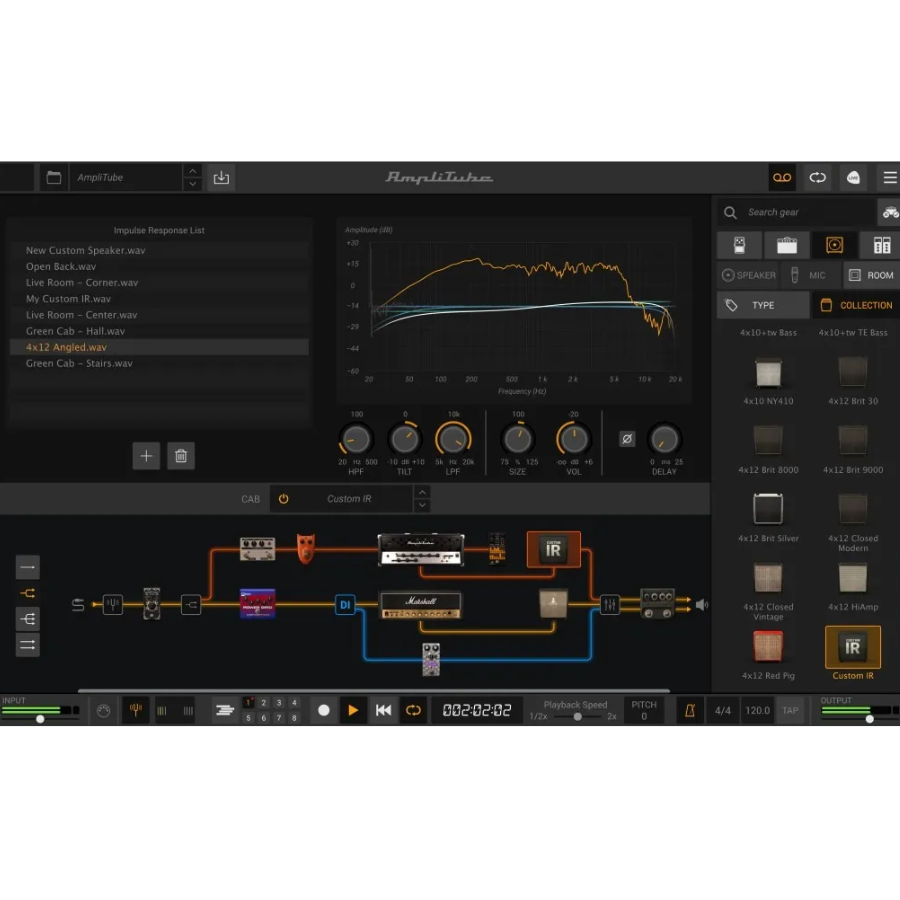
Task: Click the tape recorder icon in header
Action: click(x=782, y=178)
